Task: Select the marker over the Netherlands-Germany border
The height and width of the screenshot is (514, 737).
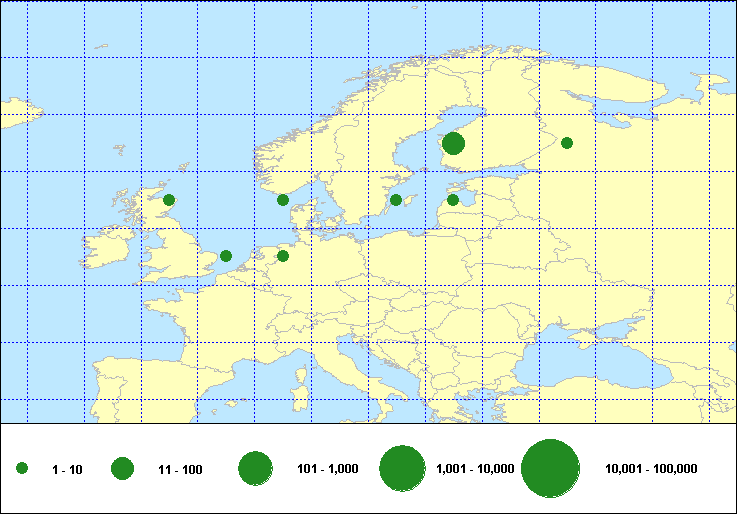Action: [x=283, y=256]
